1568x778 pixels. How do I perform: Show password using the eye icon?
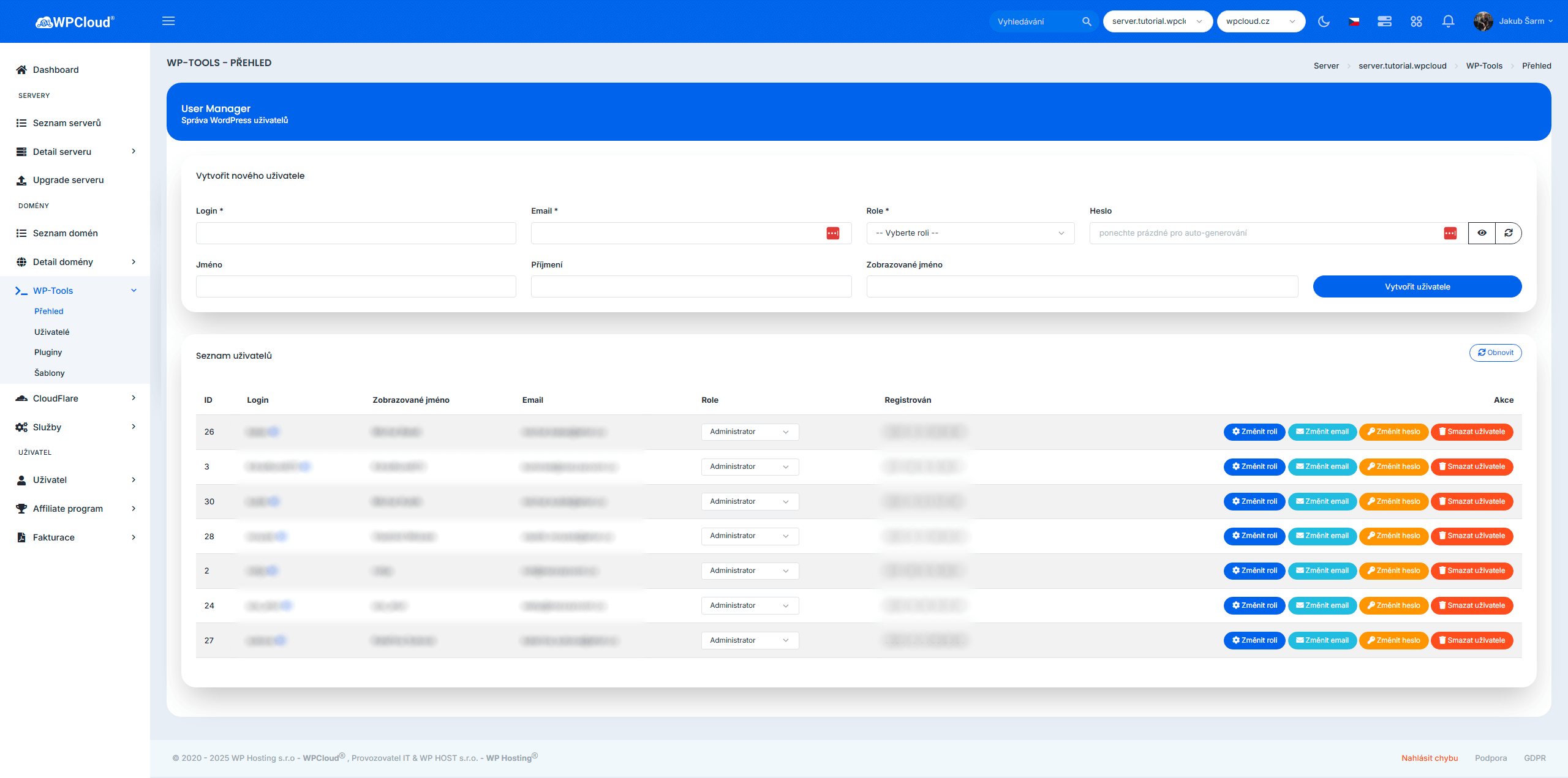click(1482, 233)
